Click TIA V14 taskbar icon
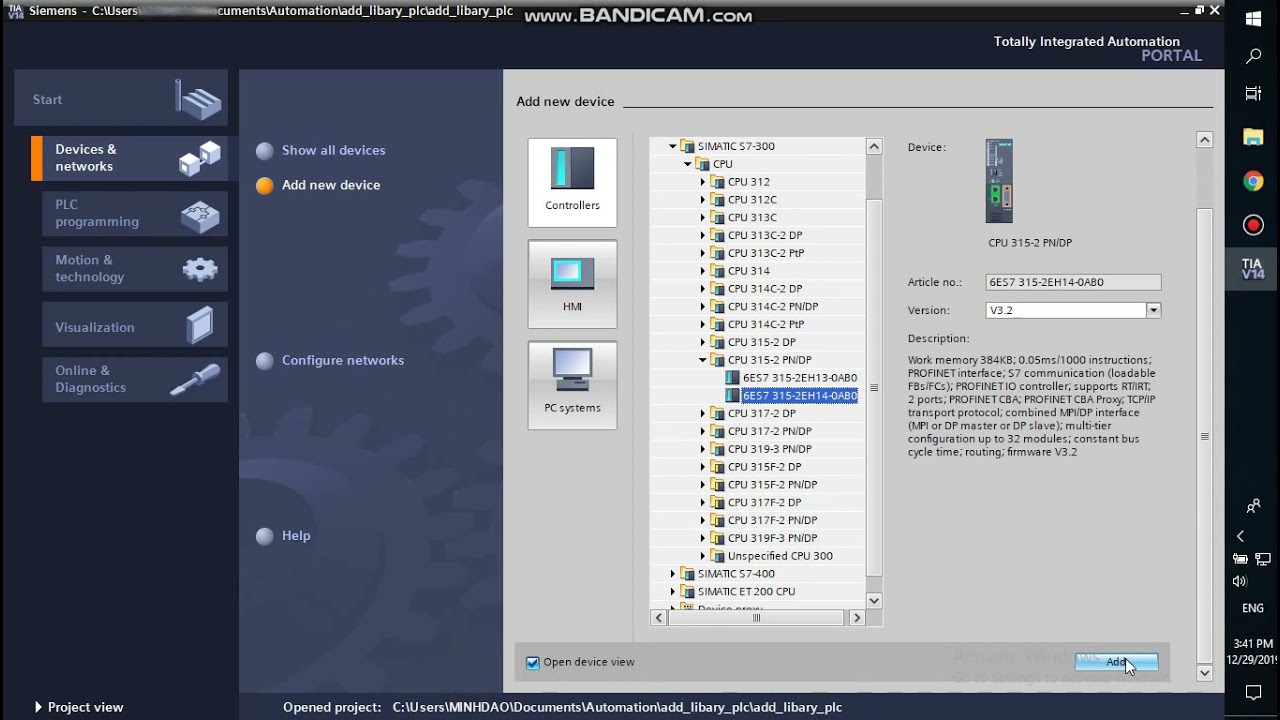 (1253, 269)
